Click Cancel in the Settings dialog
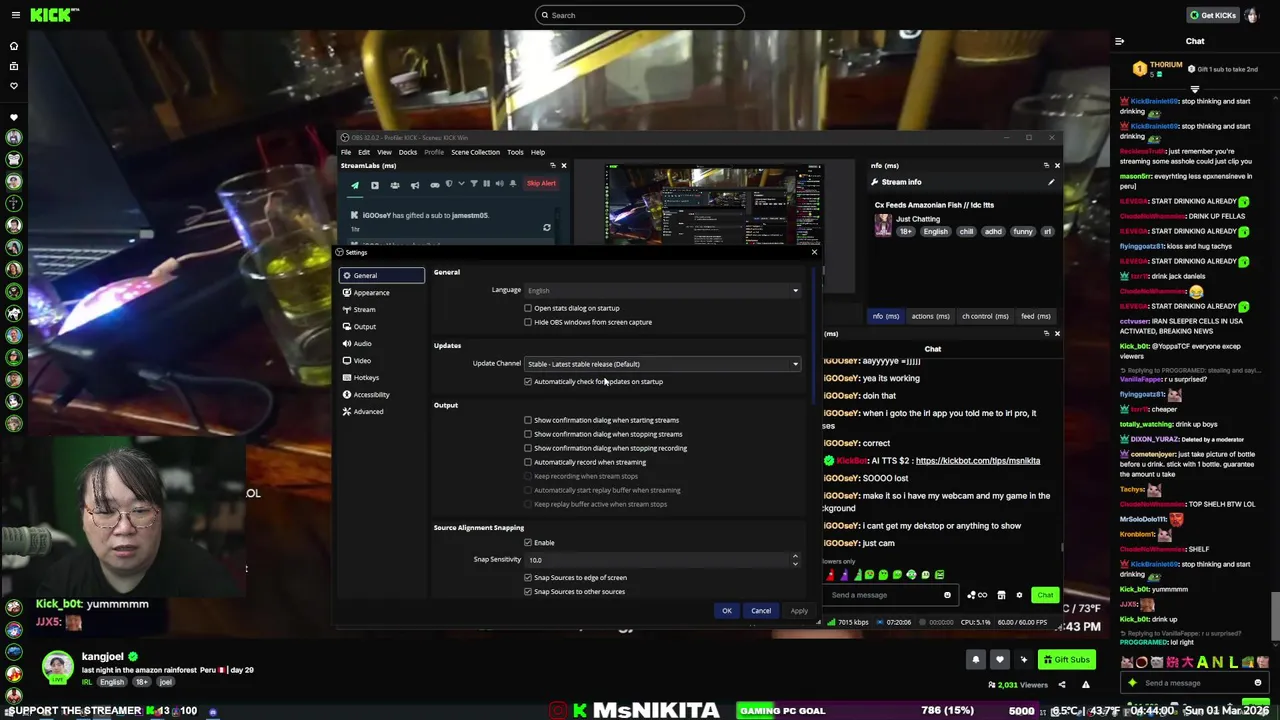 pos(761,611)
